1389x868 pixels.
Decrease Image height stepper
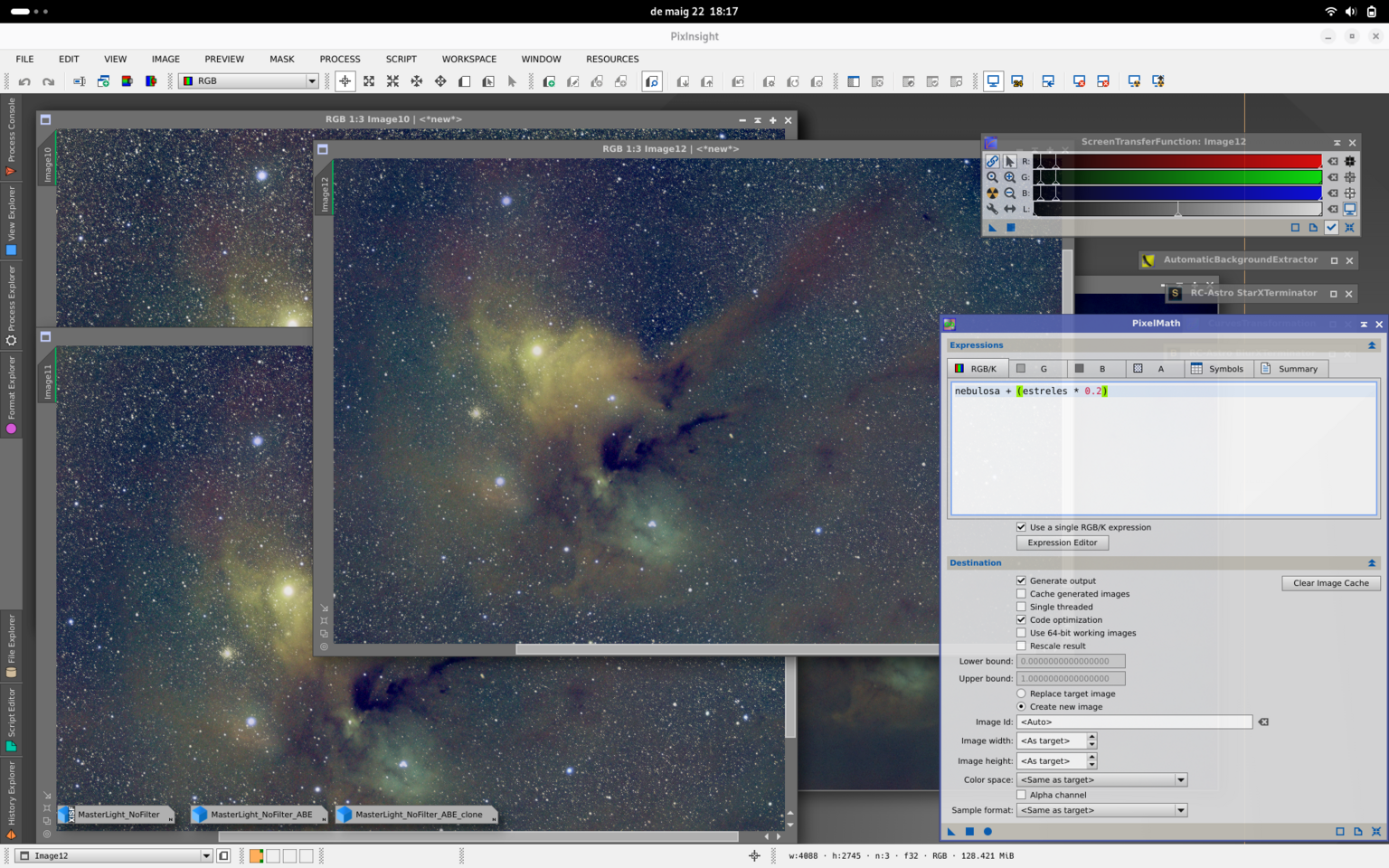(x=1091, y=765)
